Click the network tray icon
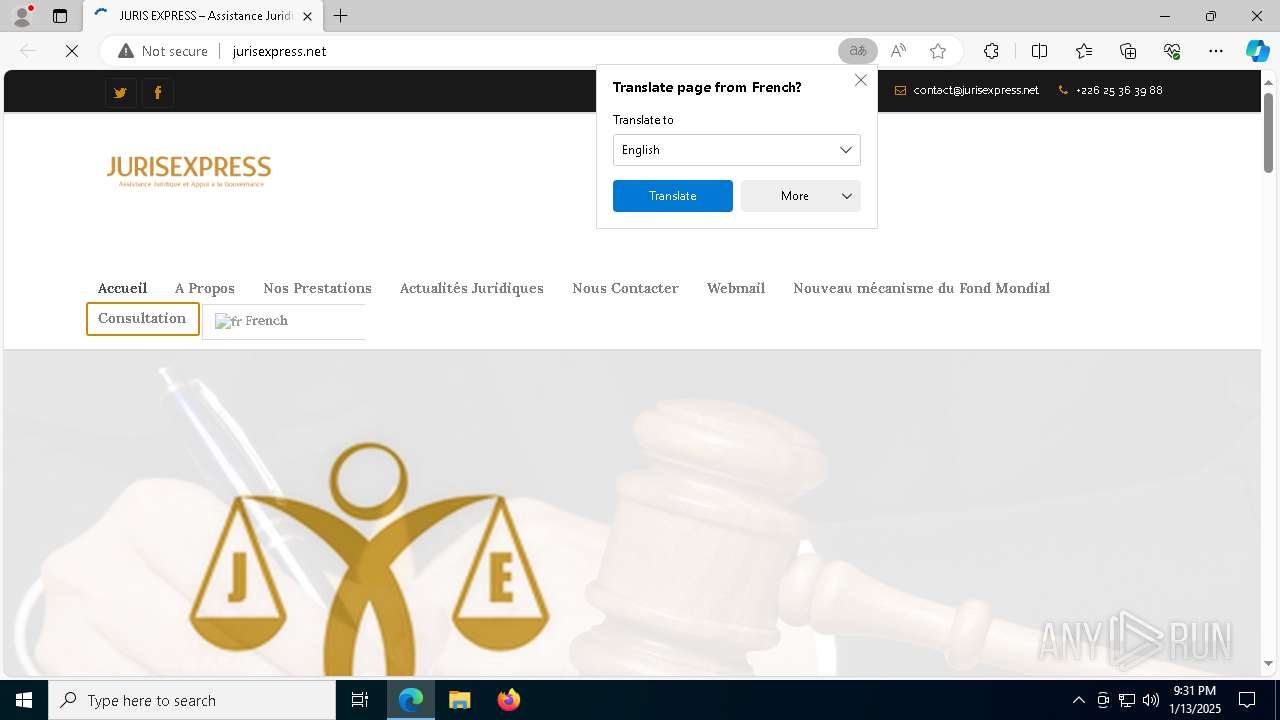 click(x=1127, y=700)
